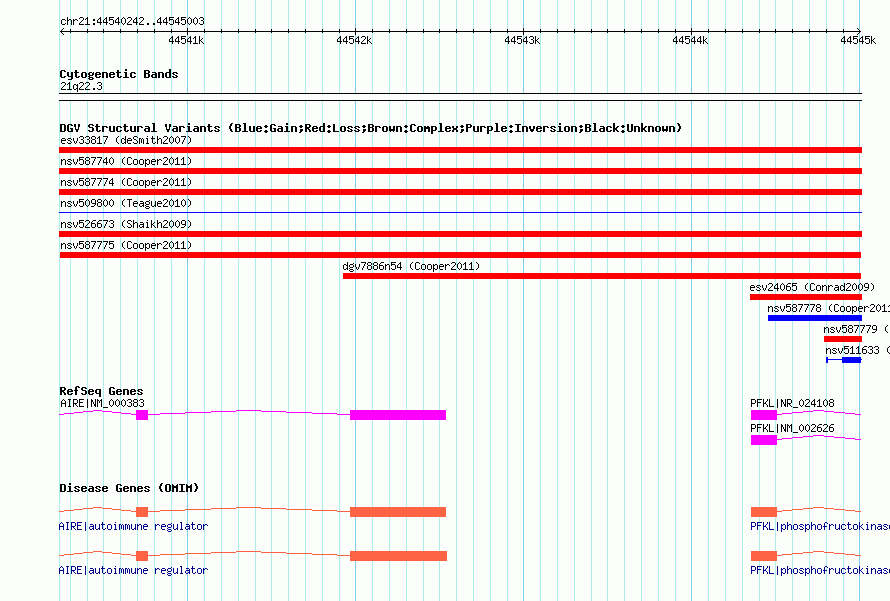The image size is (890, 601).
Task: Click the Disease Genes (OMIM) track title
Action: [129, 488]
